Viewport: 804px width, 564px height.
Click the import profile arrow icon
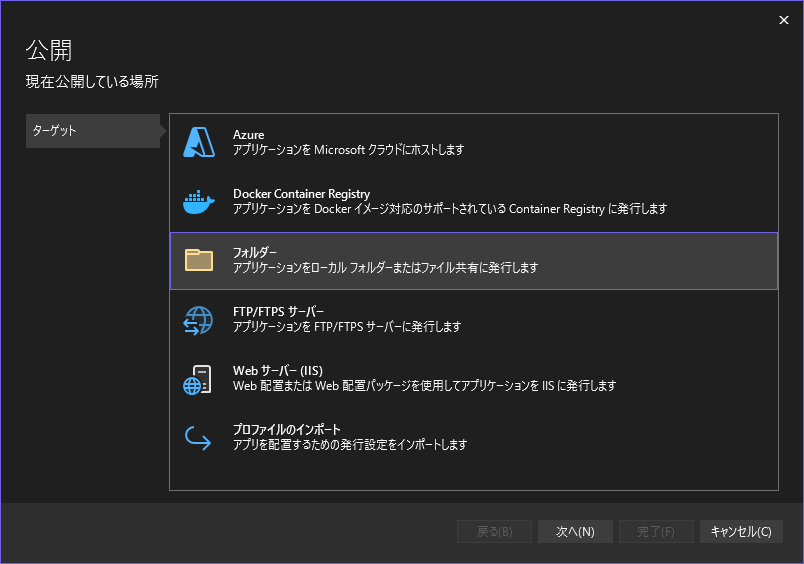pyautogui.click(x=198, y=438)
